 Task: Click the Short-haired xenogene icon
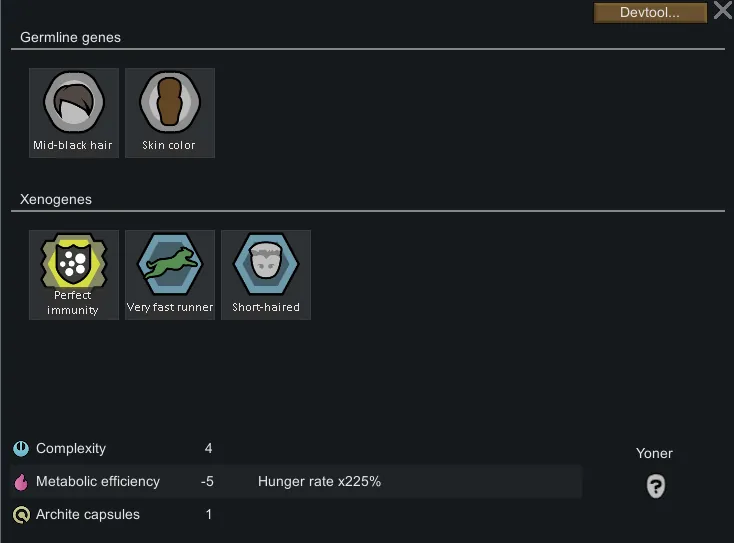[x=265, y=265]
